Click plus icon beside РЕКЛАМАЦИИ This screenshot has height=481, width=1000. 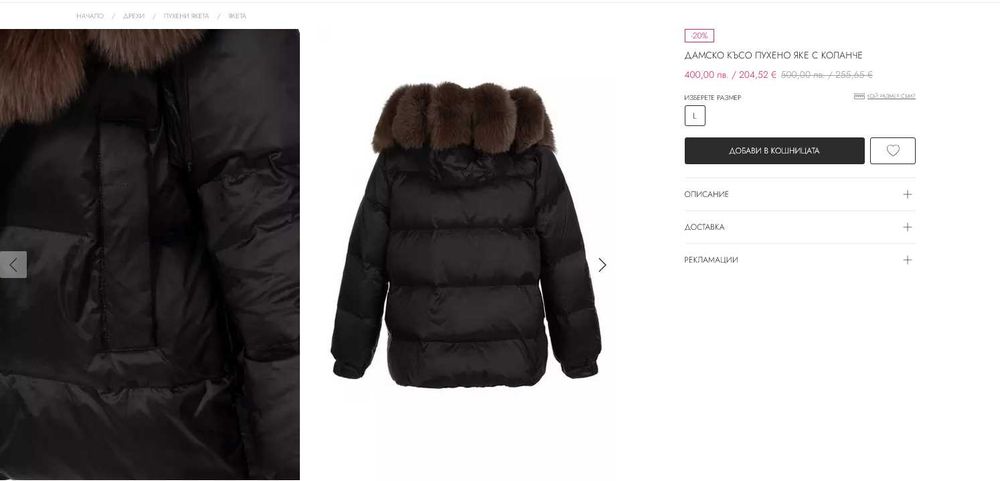(908, 260)
